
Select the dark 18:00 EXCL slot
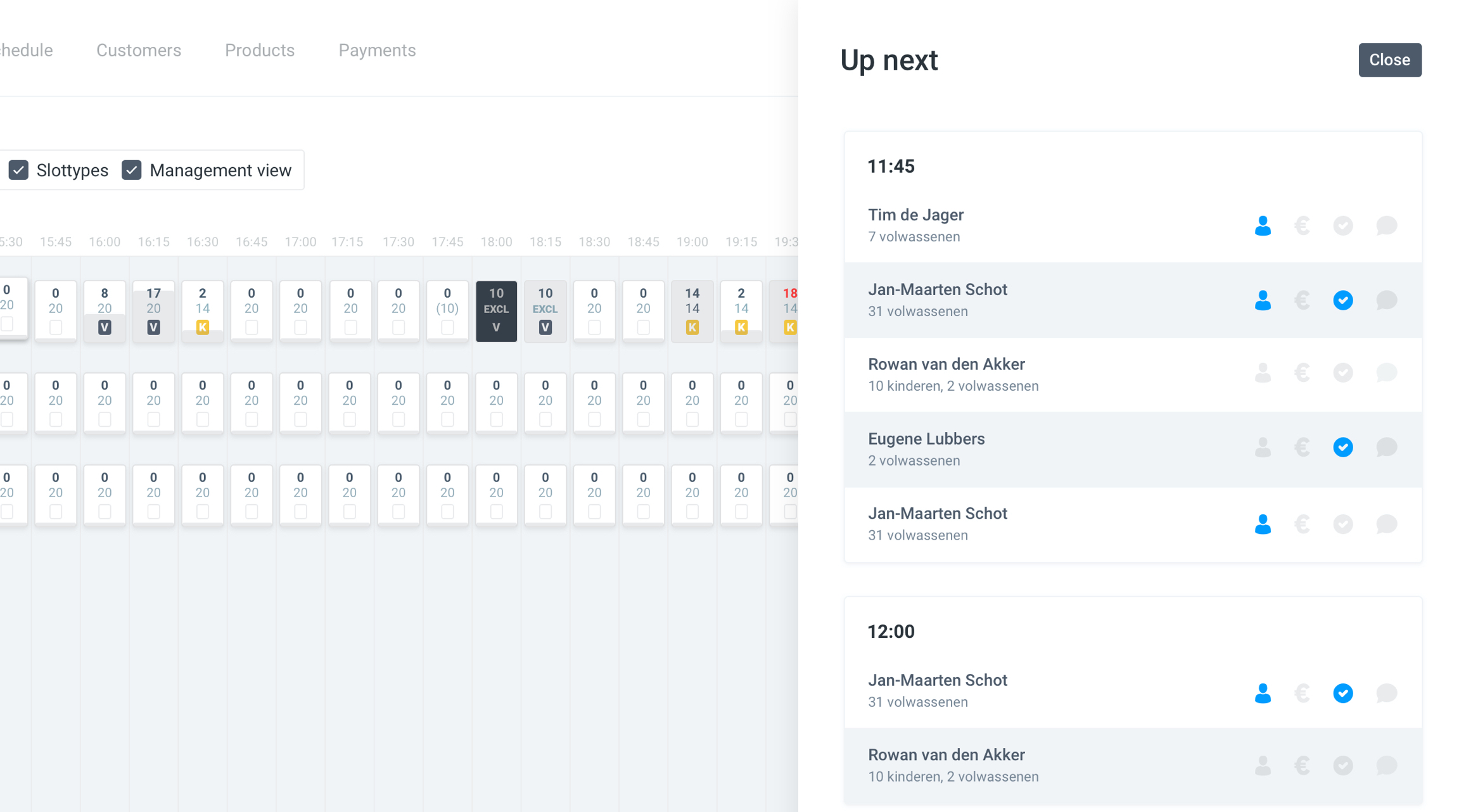pyautogui.click(x=496, y=310)
